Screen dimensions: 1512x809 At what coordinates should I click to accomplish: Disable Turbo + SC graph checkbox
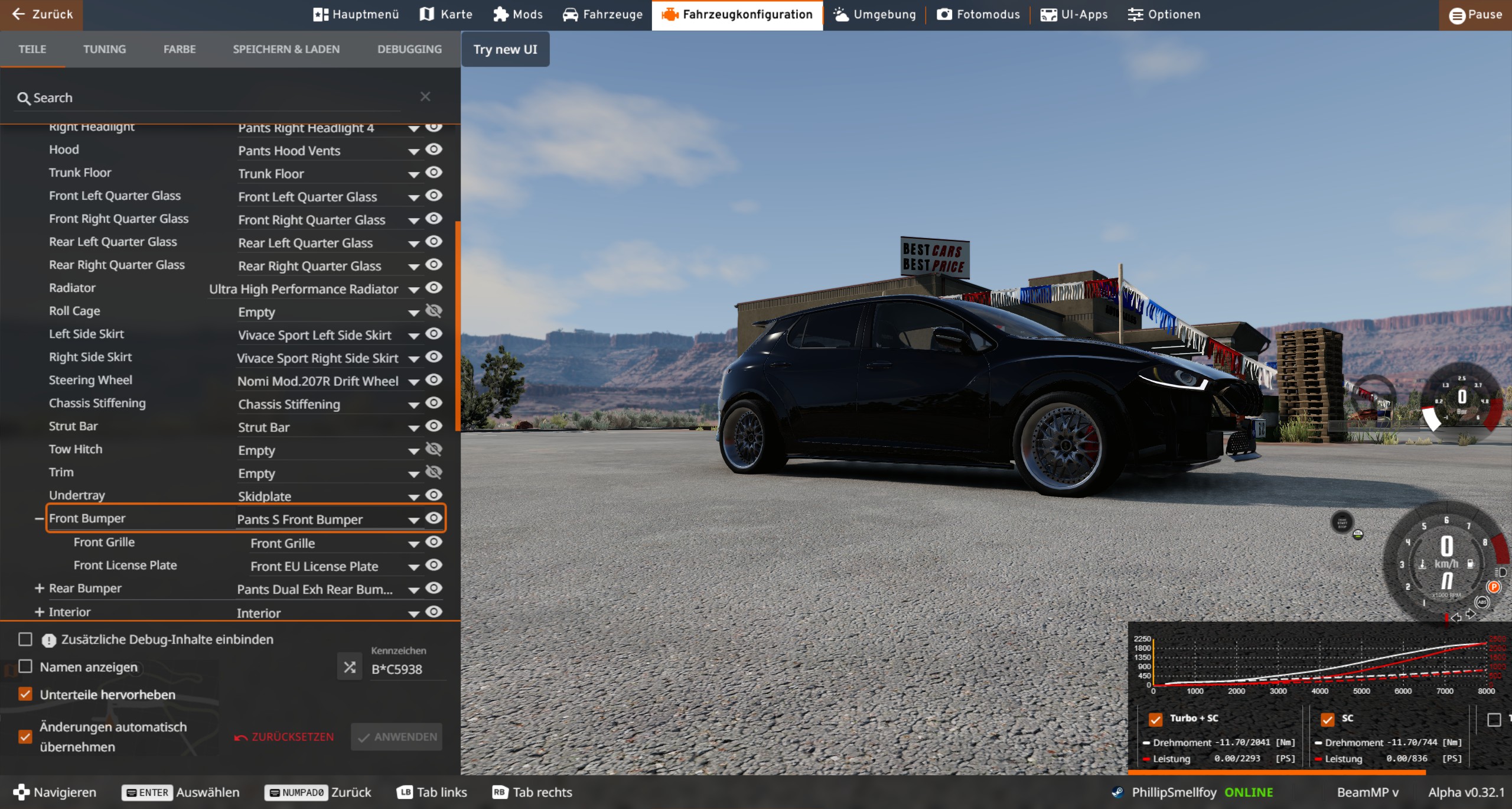tap(1155, 719)
